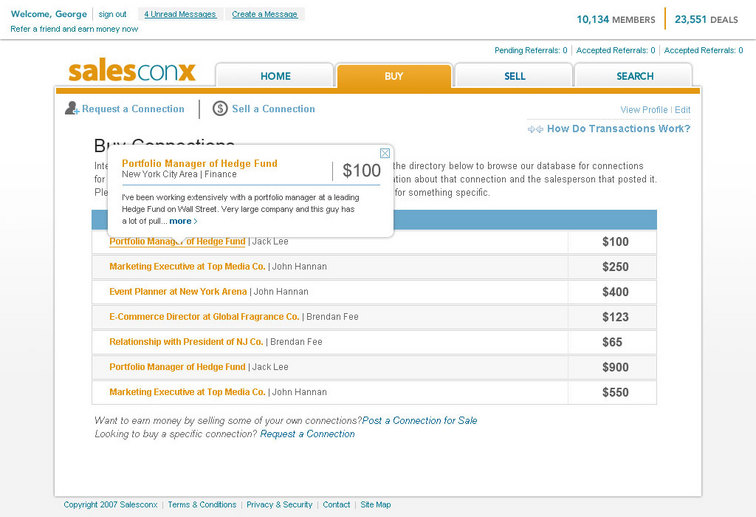The height and width of the screenshot is (517, 756).
Task: Click Create a Message
Action: pos(265,14)
